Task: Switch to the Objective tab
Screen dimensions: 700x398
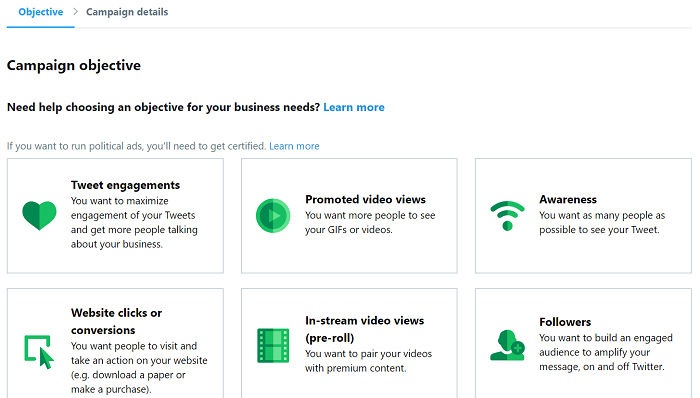Action: 41,12
